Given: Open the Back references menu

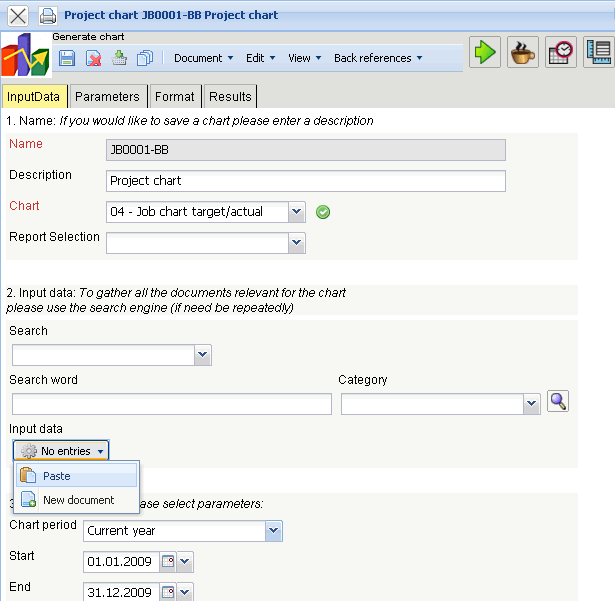Looking at the screenshot, I should point(378,58).
